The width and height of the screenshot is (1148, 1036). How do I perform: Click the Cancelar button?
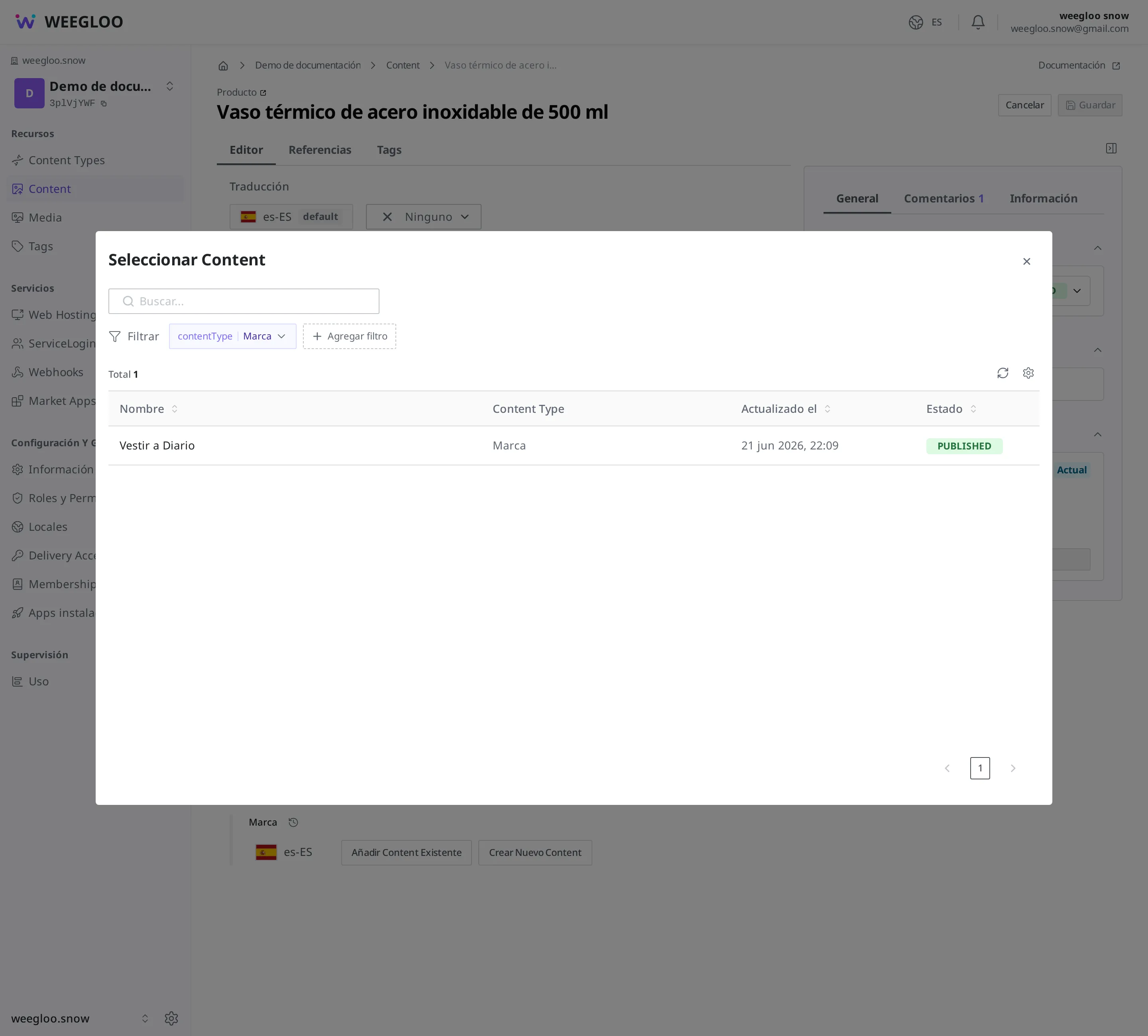1024,105
